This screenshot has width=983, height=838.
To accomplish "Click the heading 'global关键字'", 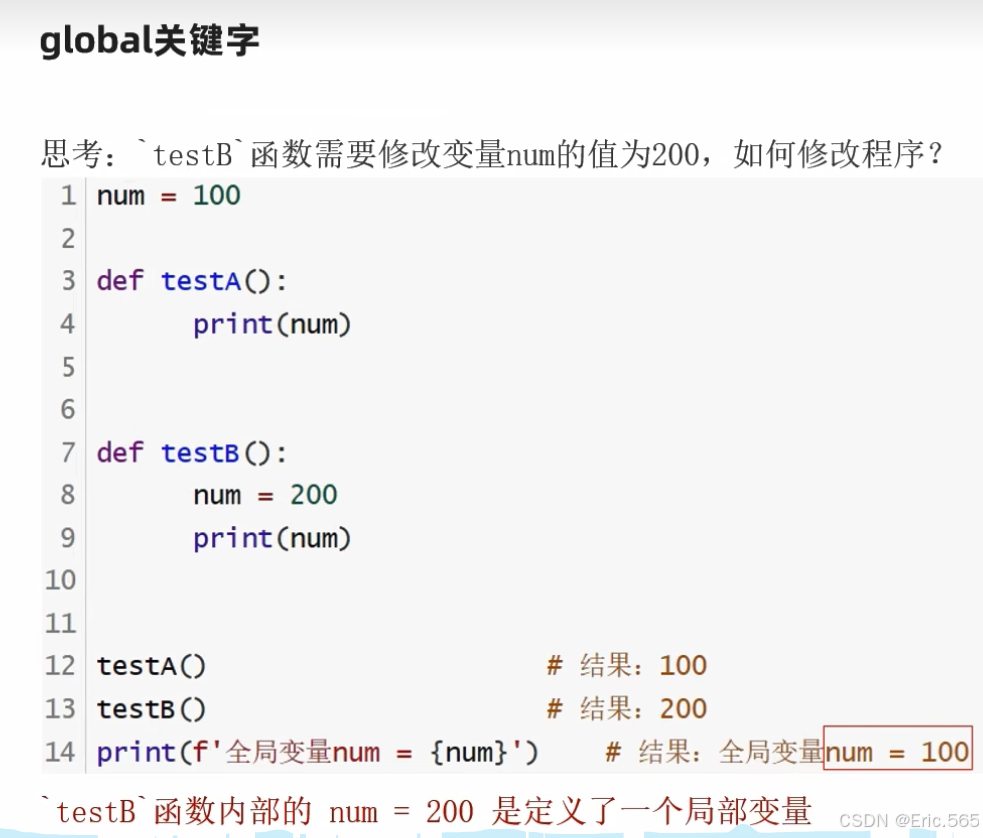I will [148, 40].
